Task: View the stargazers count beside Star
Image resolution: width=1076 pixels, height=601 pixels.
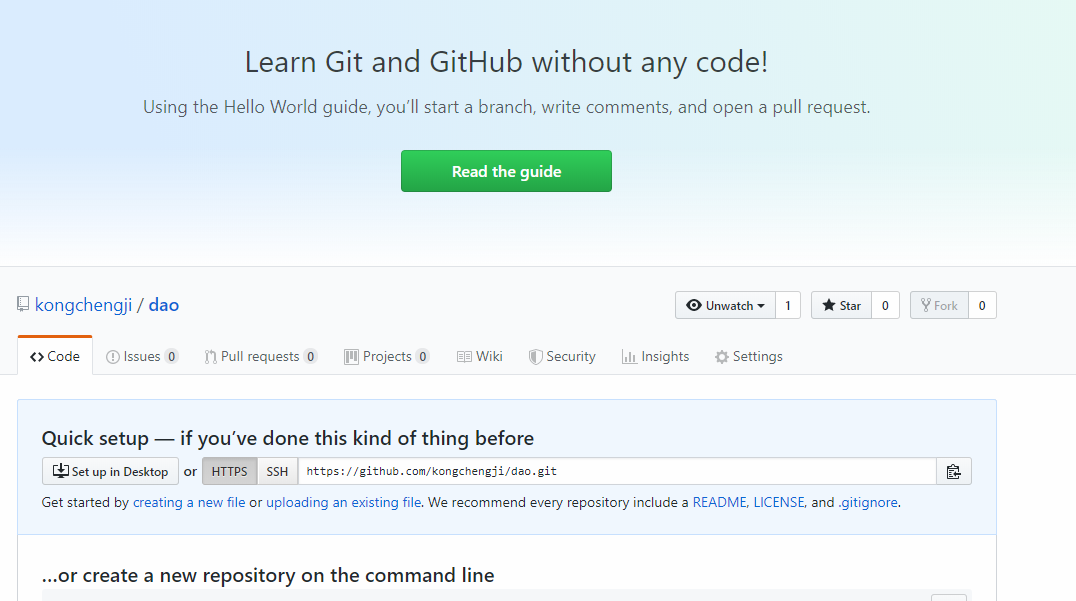Action: point(885,305)
